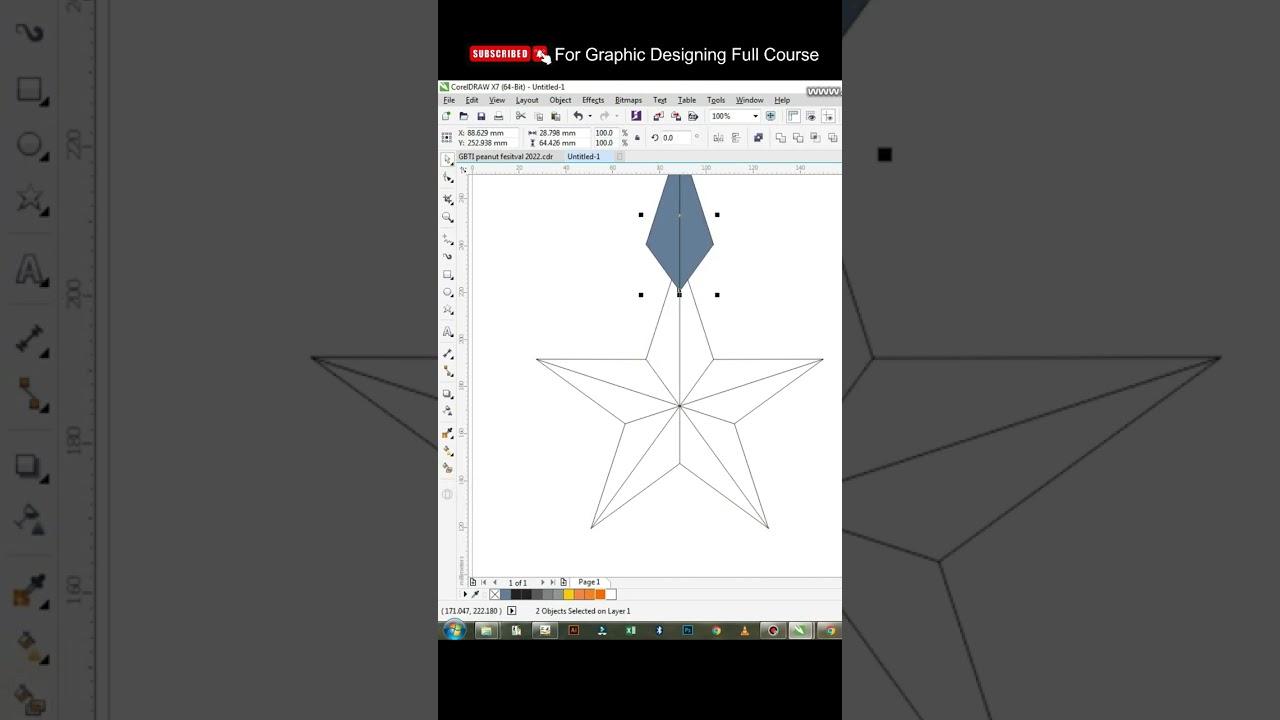Select the Artistic Media tool
1280x720 pixels.
click(x=447, y=256)
